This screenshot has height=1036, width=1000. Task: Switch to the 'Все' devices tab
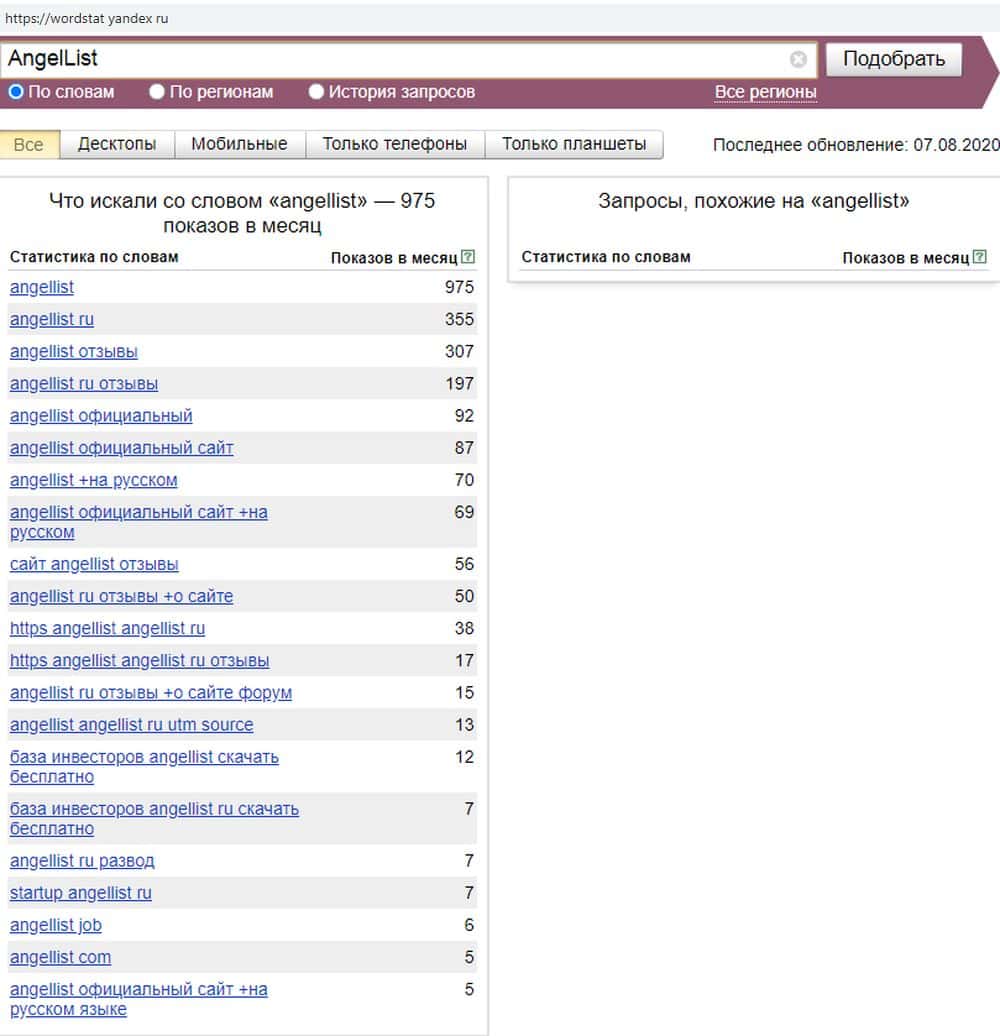coord(29,144)
